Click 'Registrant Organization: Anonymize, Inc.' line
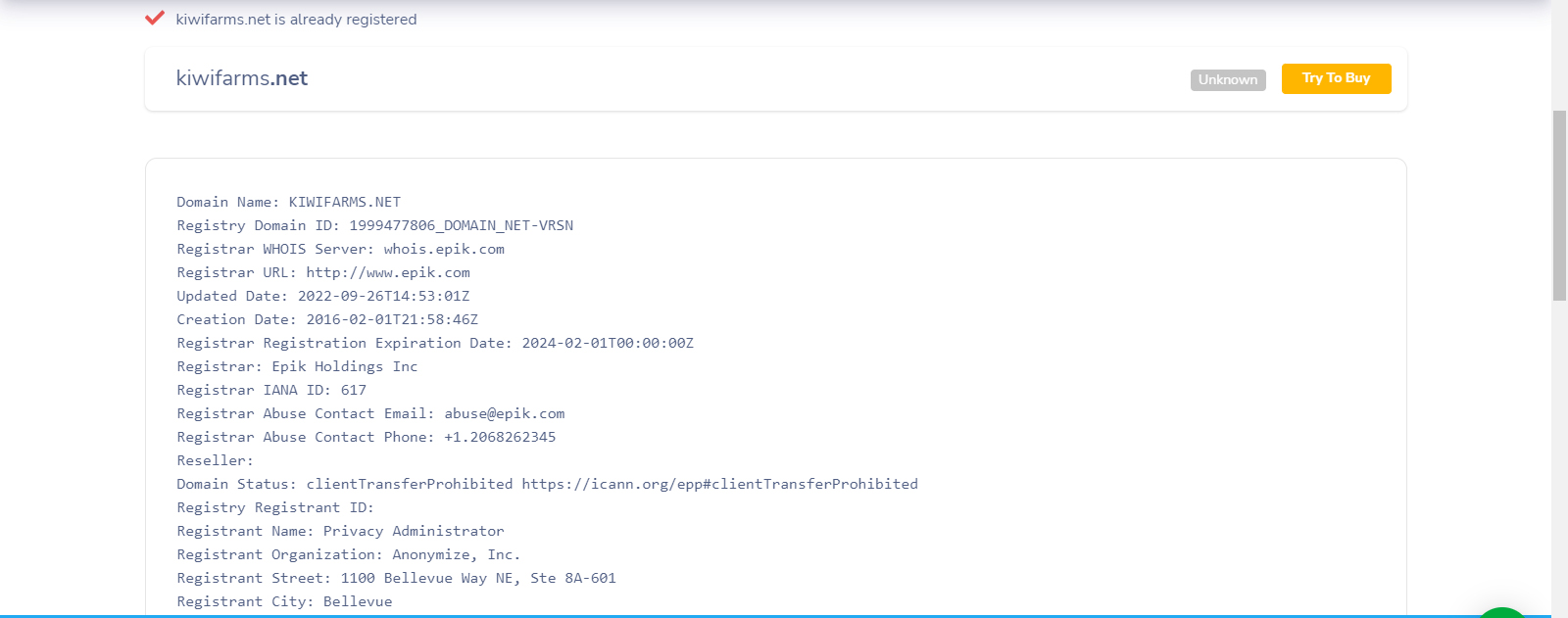The width and height of the screenshot is (1568, 618). 349,554
